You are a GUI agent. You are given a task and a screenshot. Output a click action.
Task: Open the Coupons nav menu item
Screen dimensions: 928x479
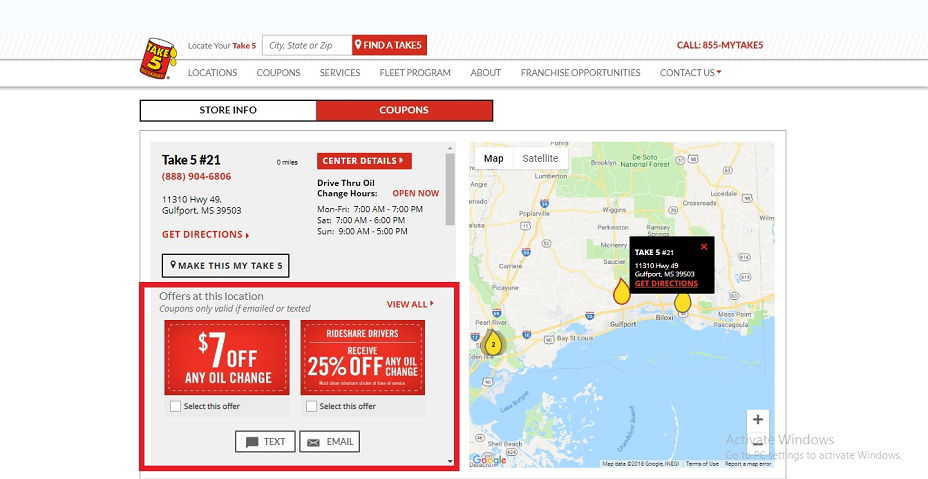278,72
